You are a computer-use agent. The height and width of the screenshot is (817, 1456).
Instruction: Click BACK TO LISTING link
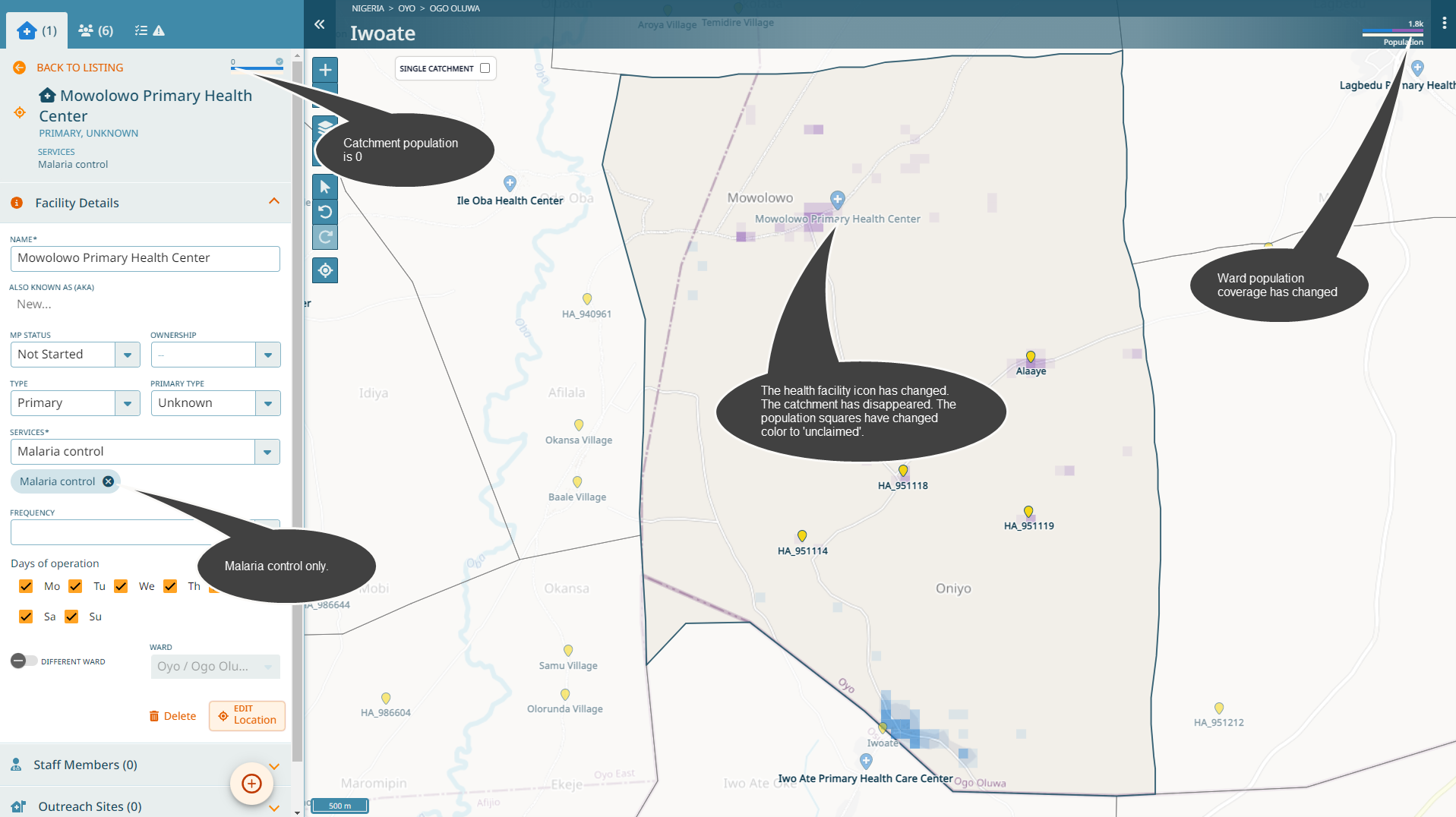80,68
